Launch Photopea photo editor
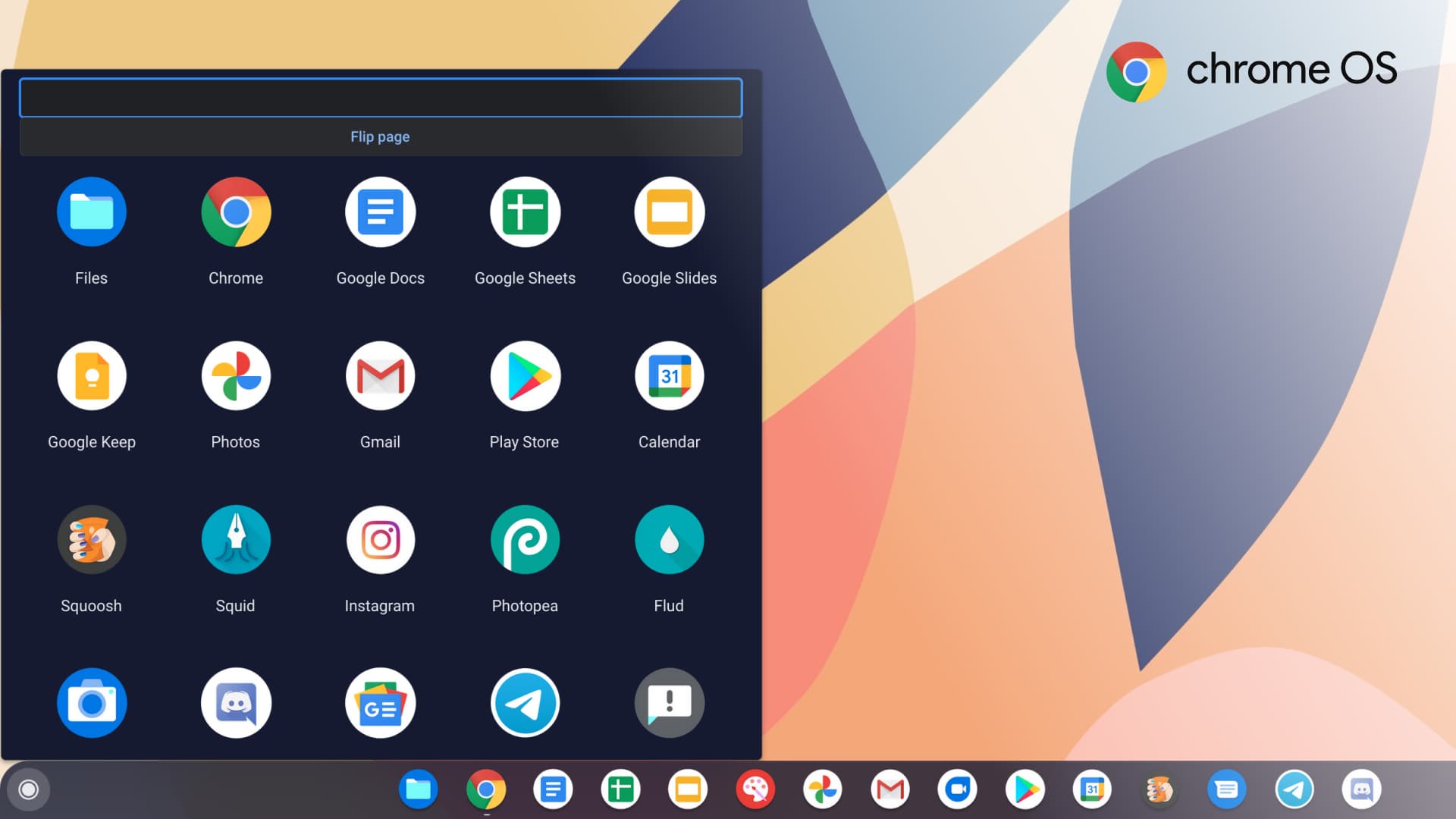1456x819 pixels. pos(524,540)
